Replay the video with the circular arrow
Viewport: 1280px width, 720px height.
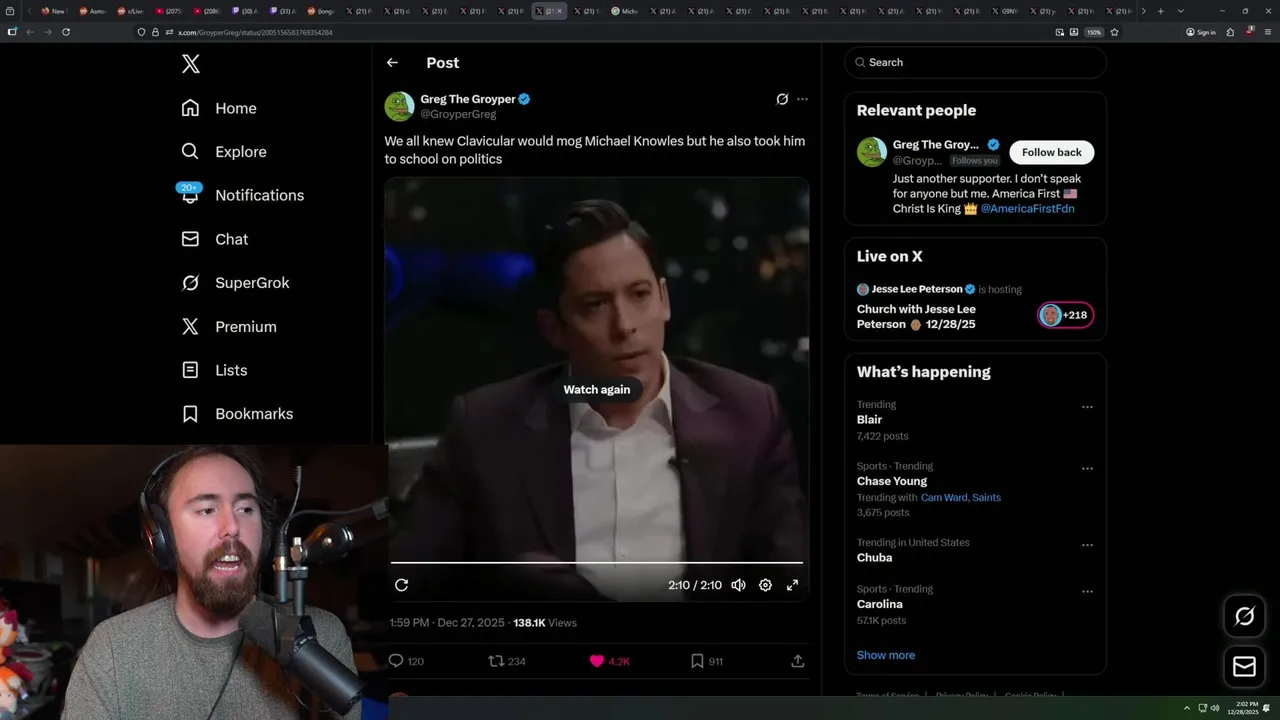click(401, 585)
